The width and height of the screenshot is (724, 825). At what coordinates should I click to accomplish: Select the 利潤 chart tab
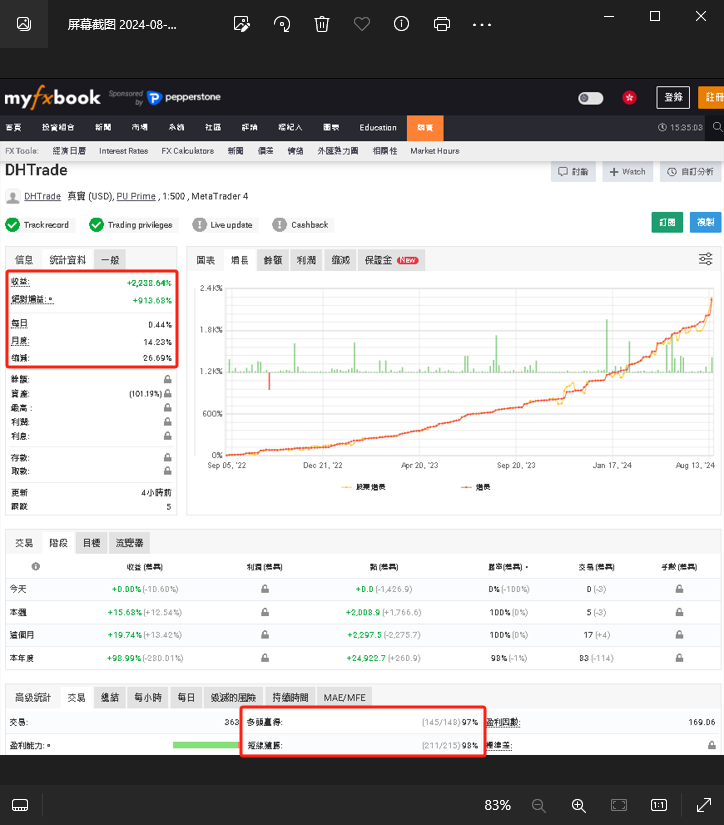(306, 260)
